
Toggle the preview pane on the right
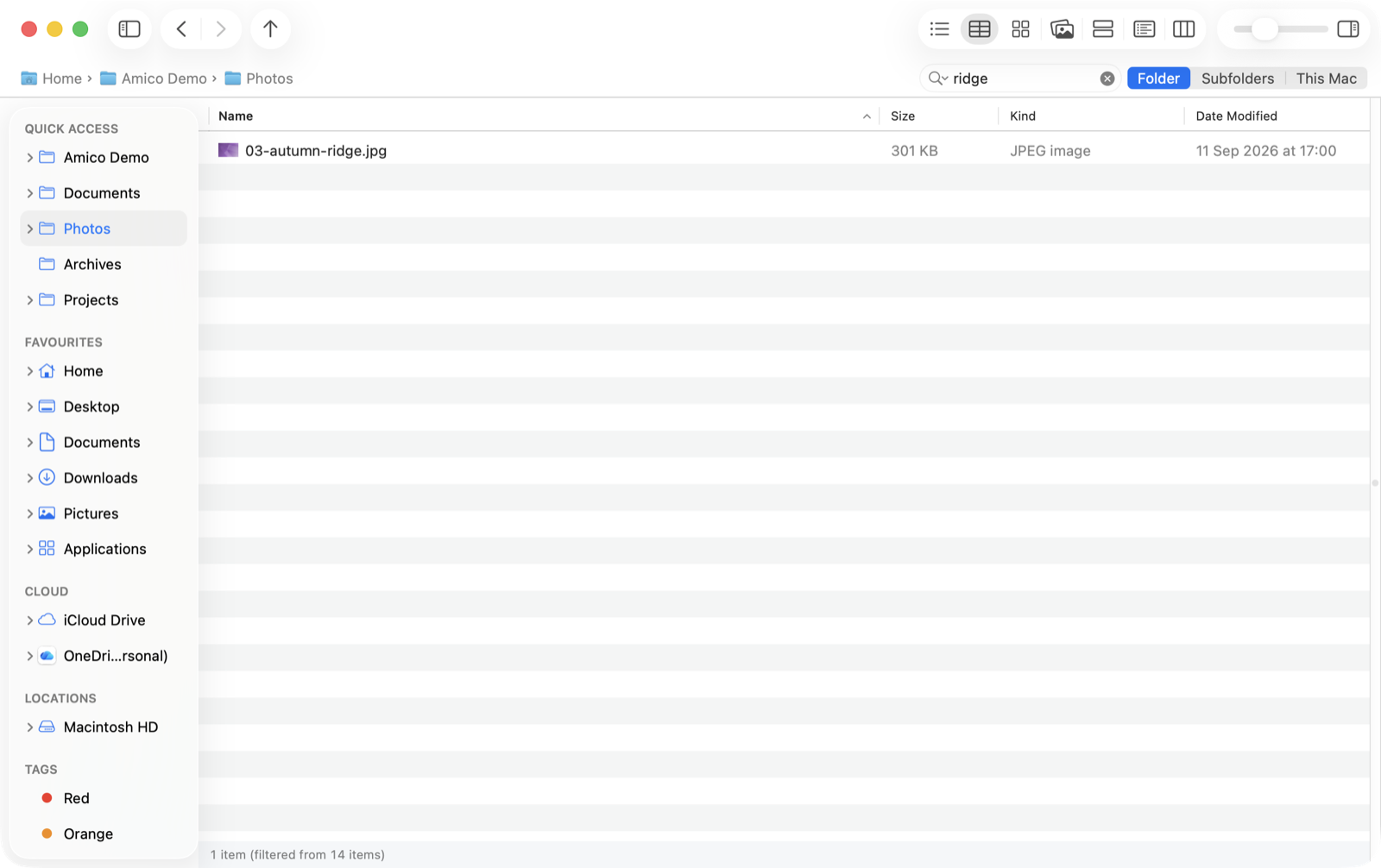coord(1348,29)
